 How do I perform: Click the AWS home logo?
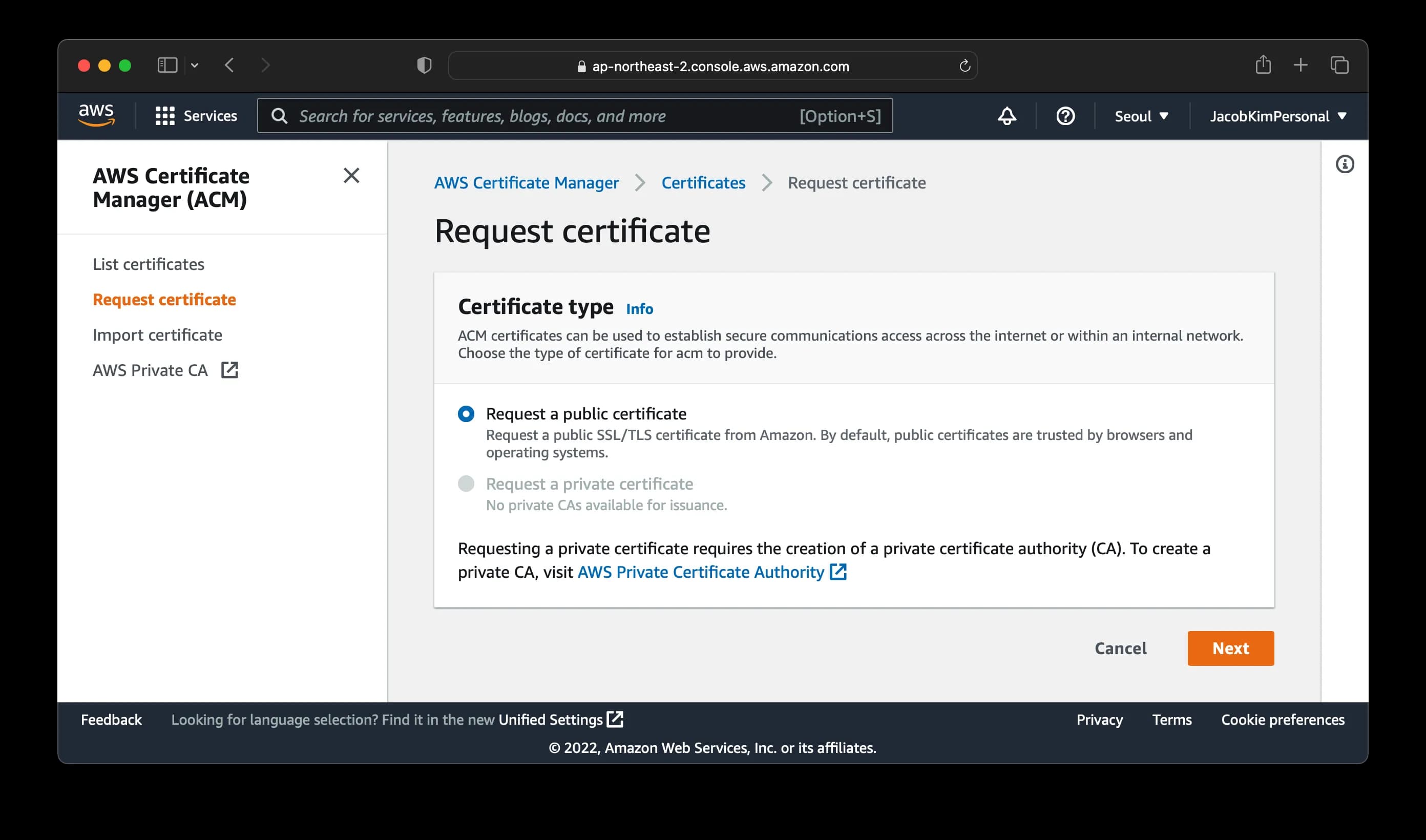click(x=97, y=115)
